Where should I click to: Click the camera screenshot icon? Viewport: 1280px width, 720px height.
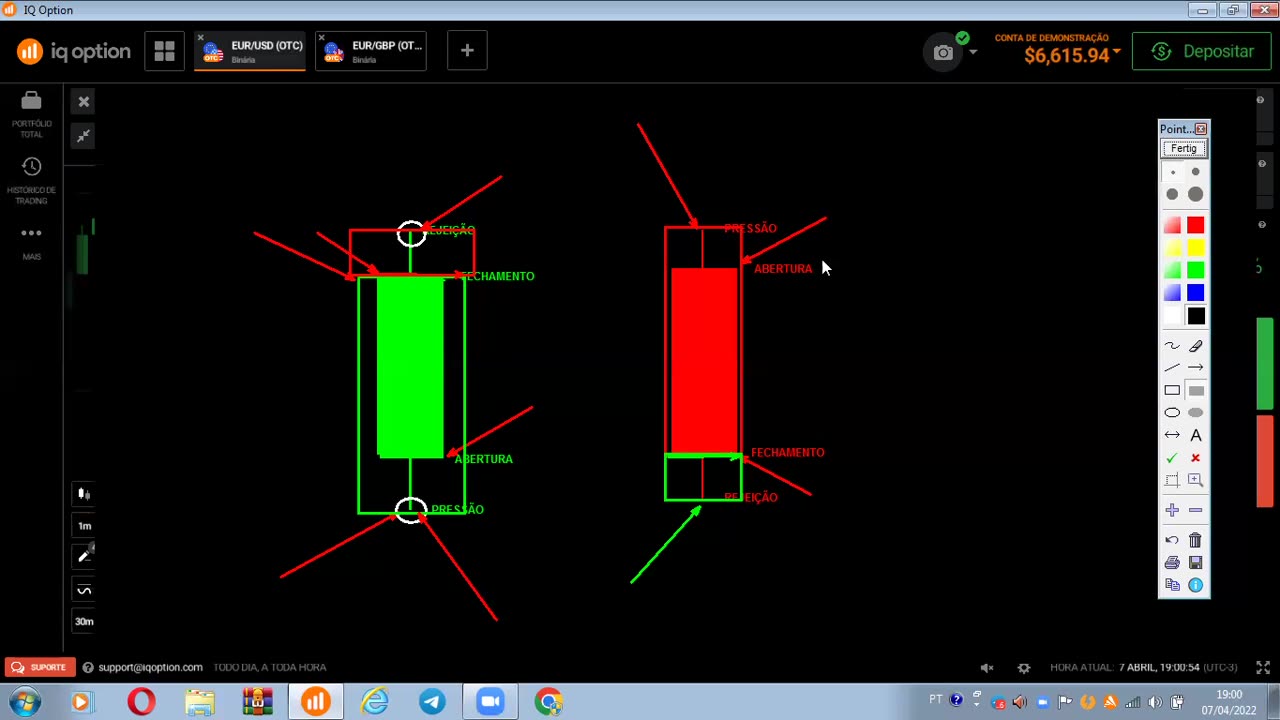943,52
